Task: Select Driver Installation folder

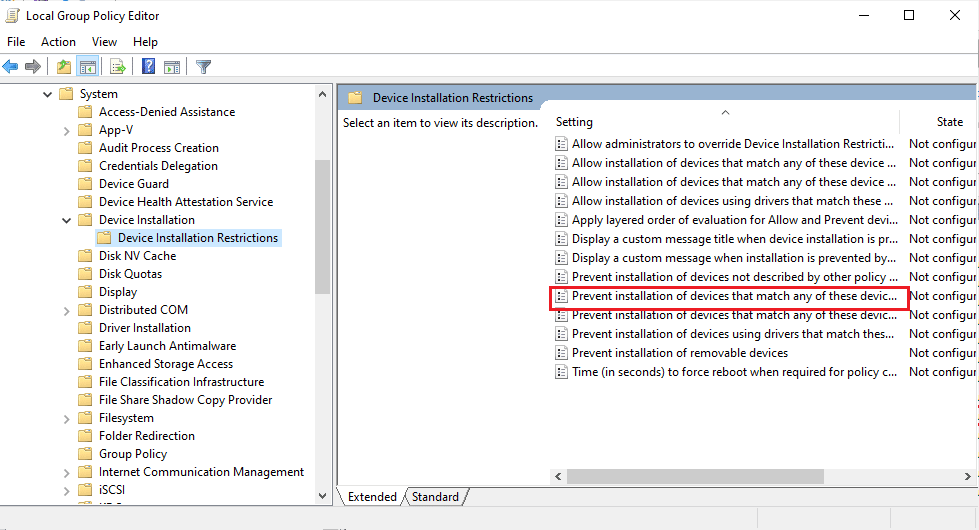Action: click(x=145, y=328)
